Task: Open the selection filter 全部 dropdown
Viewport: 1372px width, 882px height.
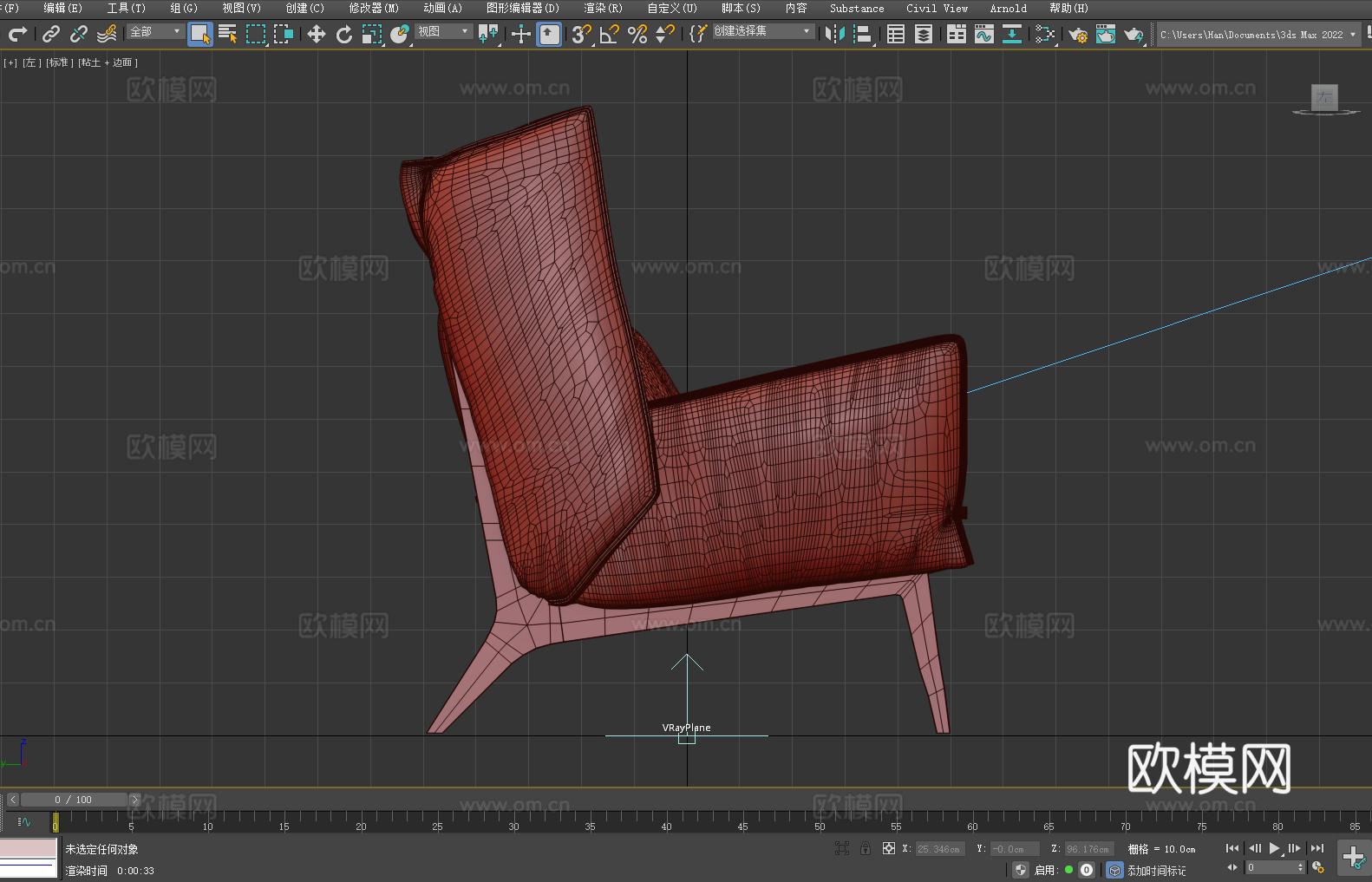Action: [155, 31]
